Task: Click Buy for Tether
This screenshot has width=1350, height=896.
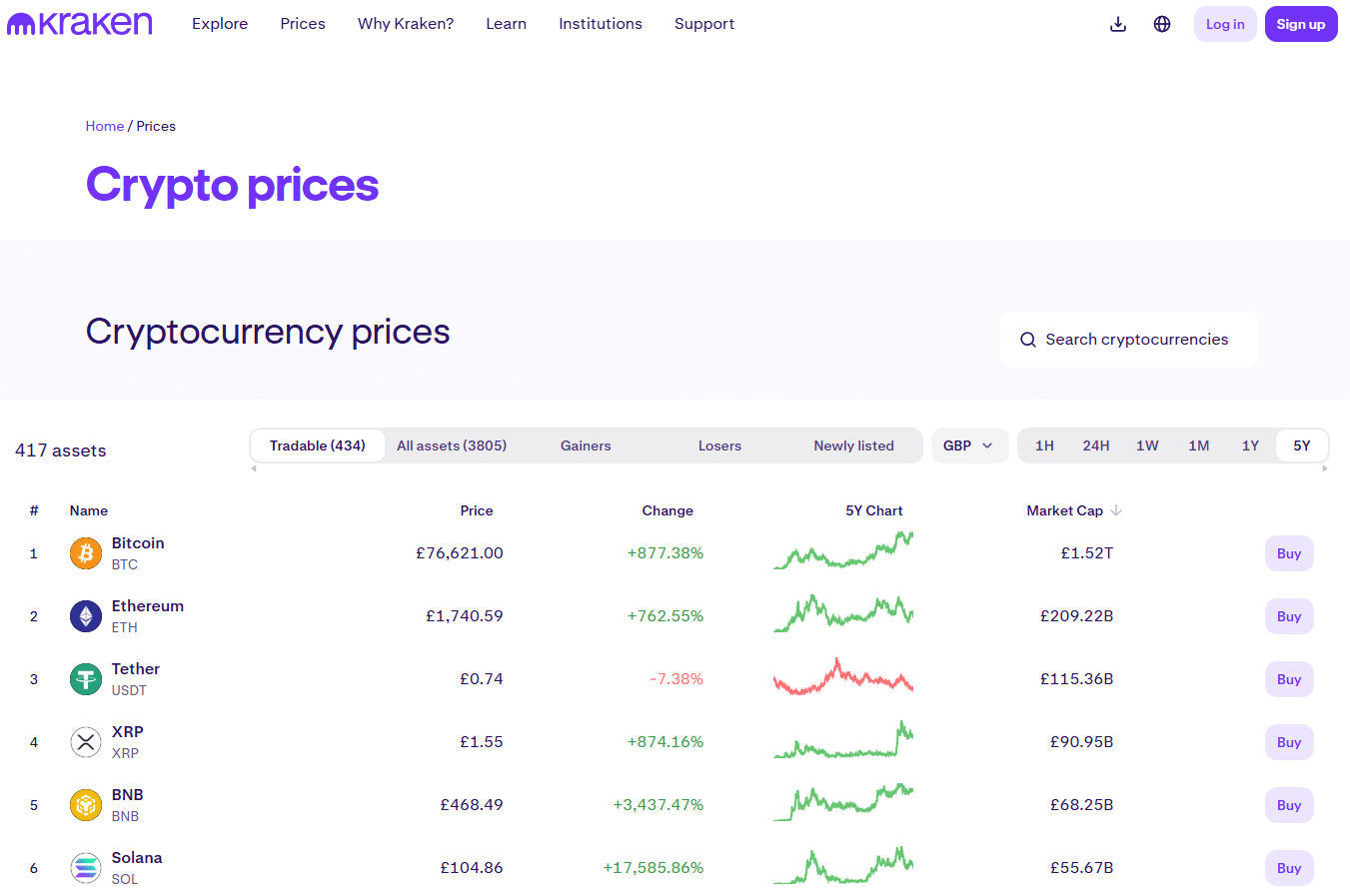Action: click(x=1289, y=679)
